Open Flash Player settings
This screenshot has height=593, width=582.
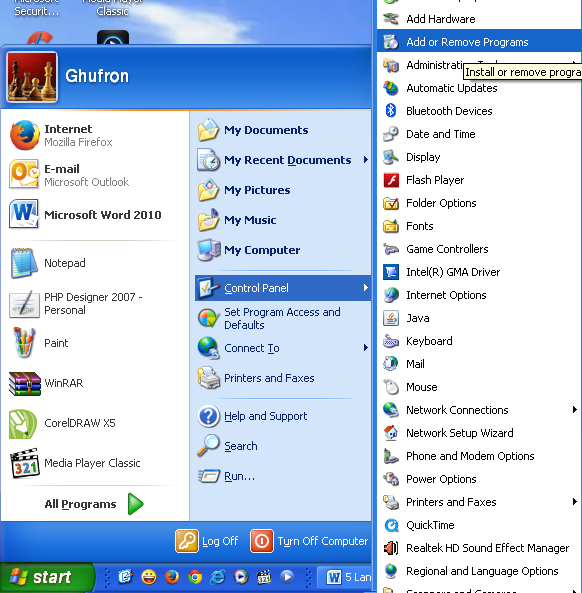tap(479, 180)
